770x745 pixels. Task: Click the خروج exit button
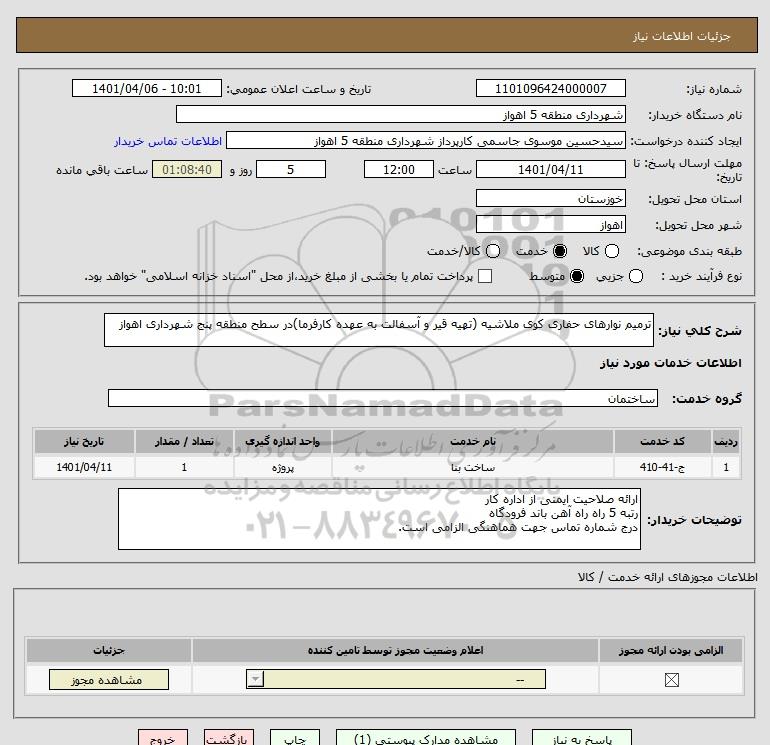pyautogui.click(x=163, y=739)
